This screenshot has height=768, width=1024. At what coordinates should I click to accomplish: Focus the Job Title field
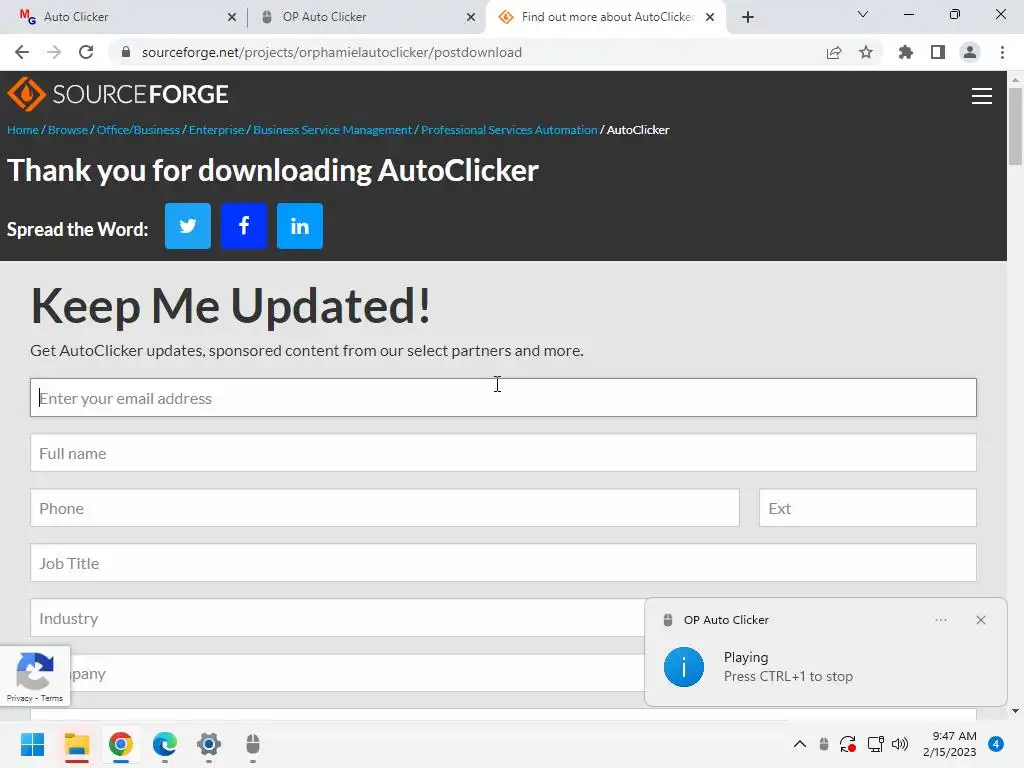pyautogui.click(x=503, y=563)
